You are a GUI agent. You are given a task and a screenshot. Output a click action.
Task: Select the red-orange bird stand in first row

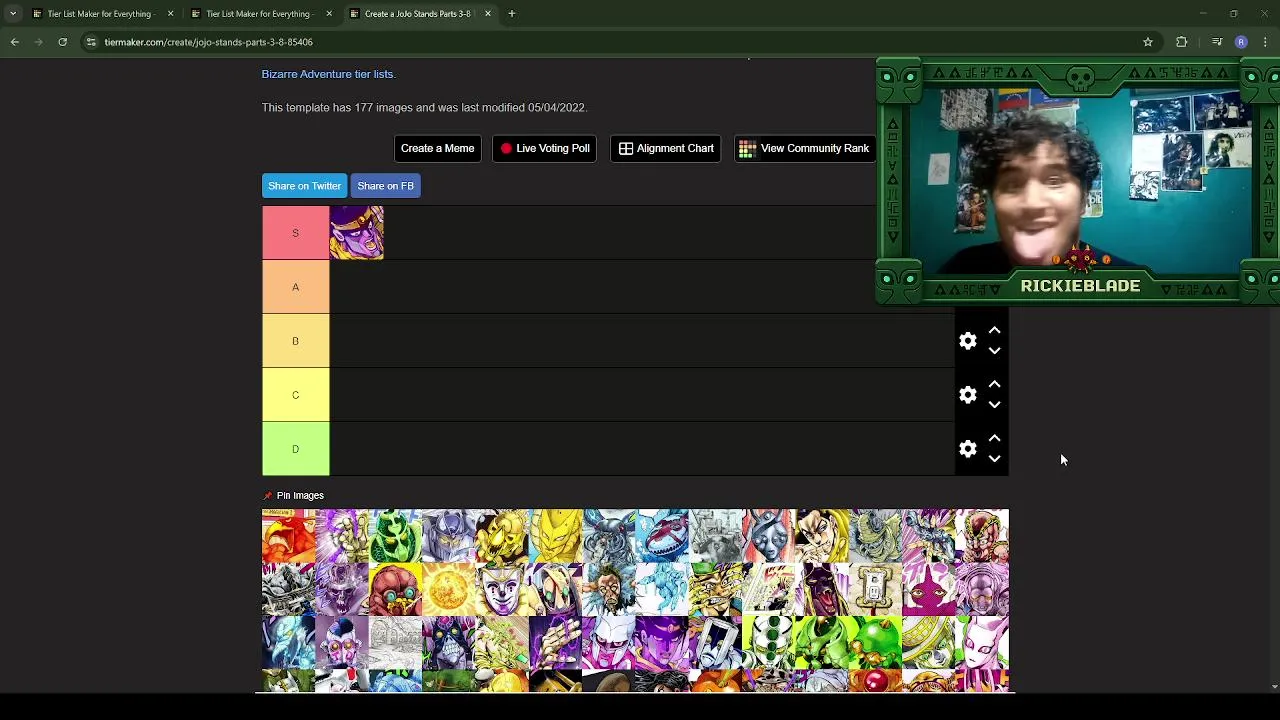tap(288, 536)
